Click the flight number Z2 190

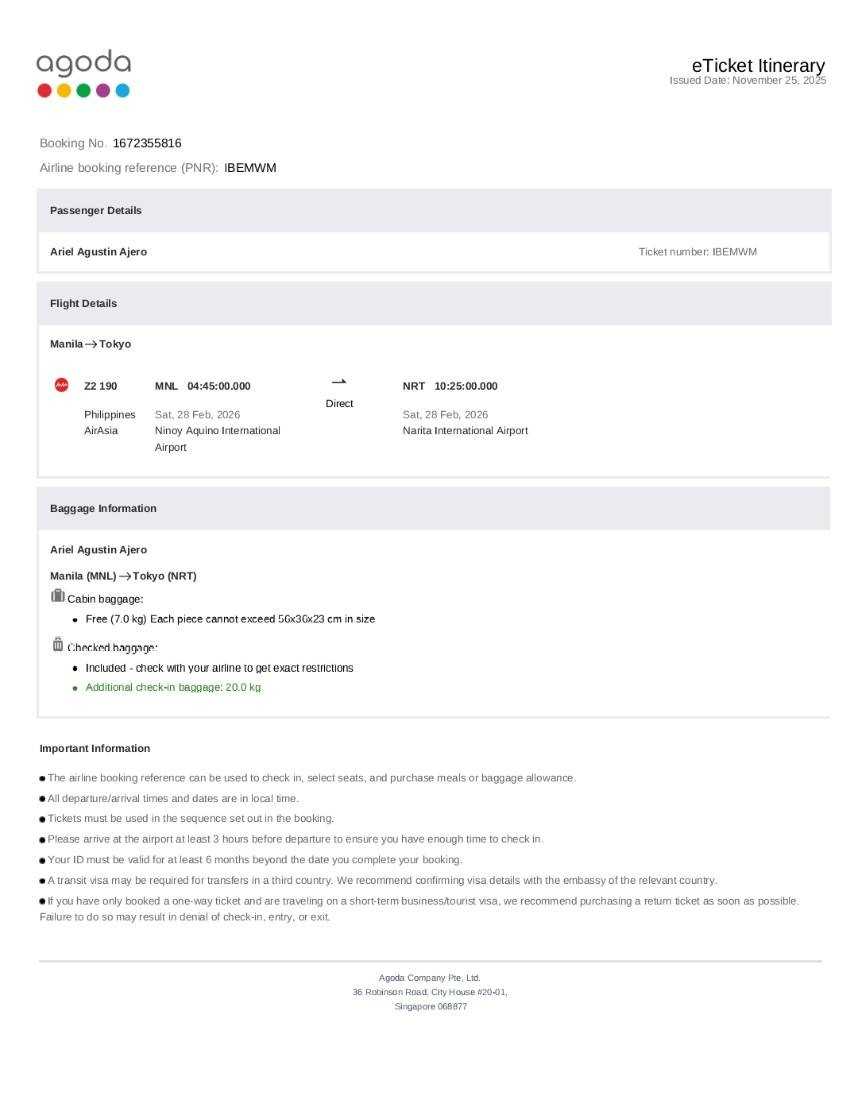click(x=100, y=386)
